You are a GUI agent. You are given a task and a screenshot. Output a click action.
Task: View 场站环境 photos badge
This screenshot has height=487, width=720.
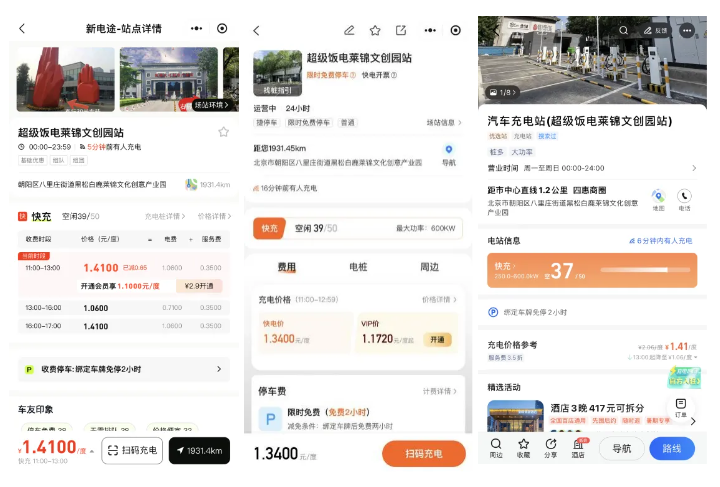click(211, 105)
